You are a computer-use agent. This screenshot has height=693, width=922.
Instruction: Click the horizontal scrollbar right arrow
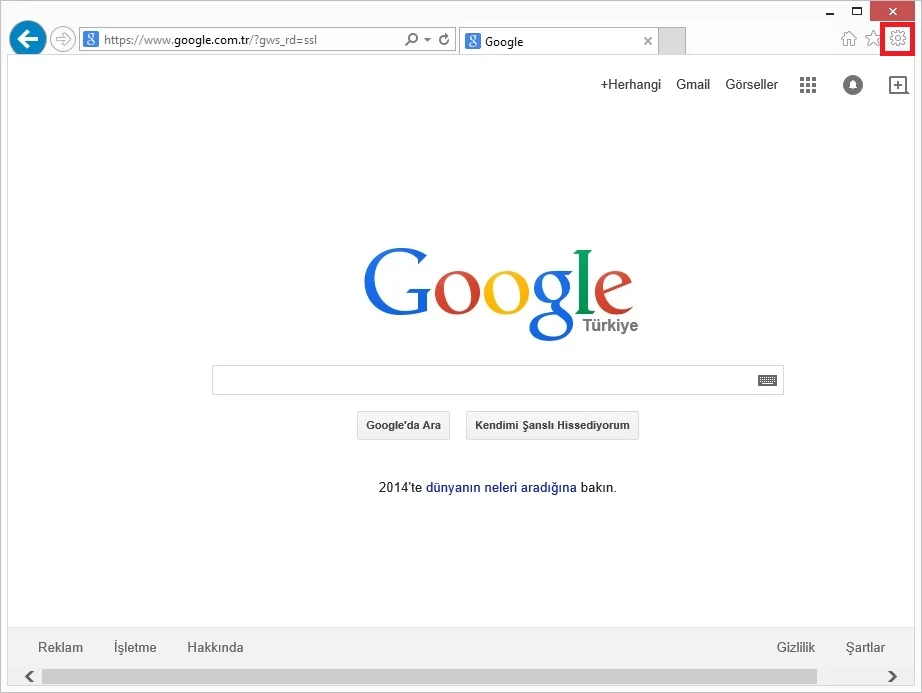click(893, 677)
